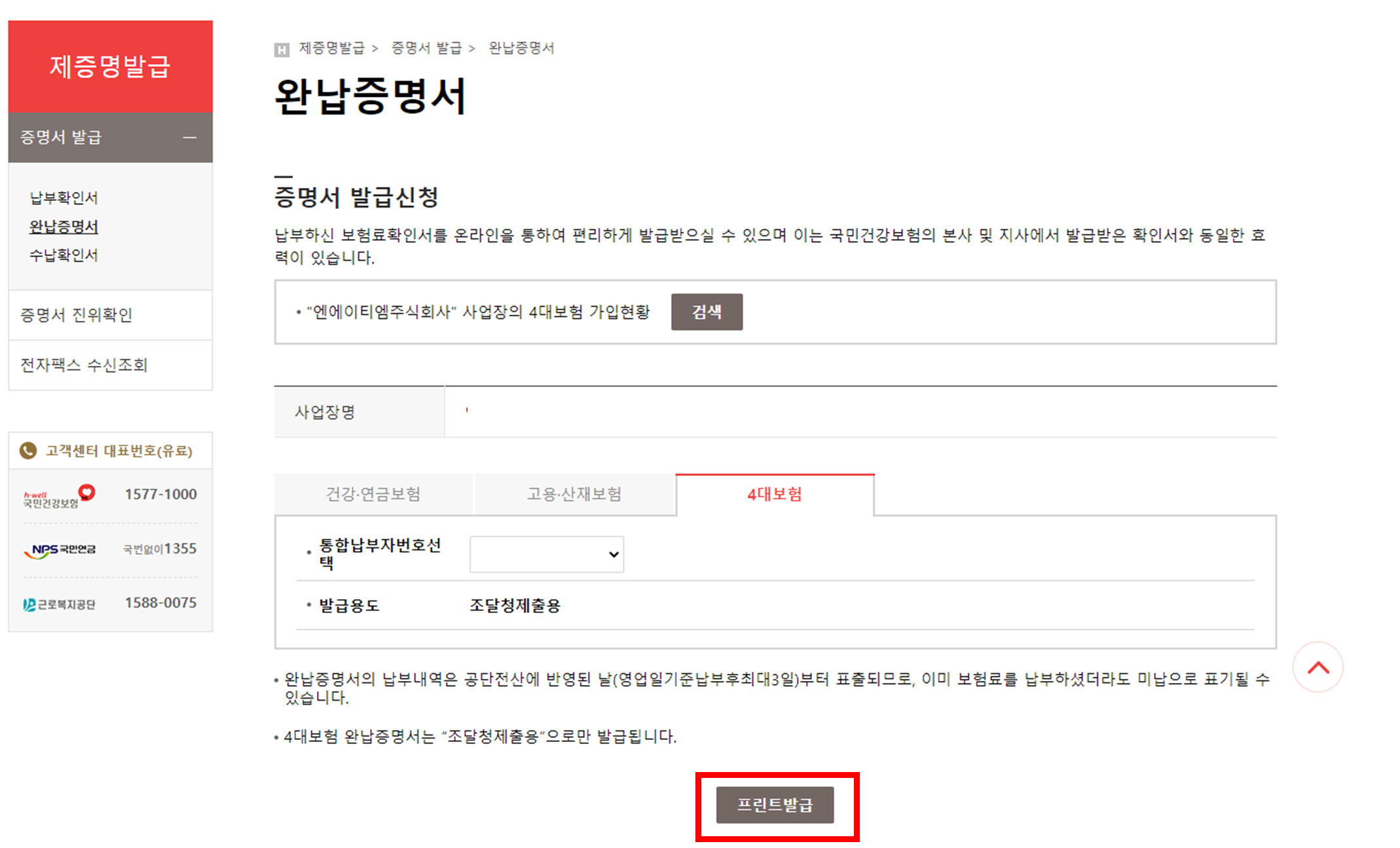The image size is (1400, 848).
Task: Open 전자팩스 수신조회 menu
Action: point(84,365)
